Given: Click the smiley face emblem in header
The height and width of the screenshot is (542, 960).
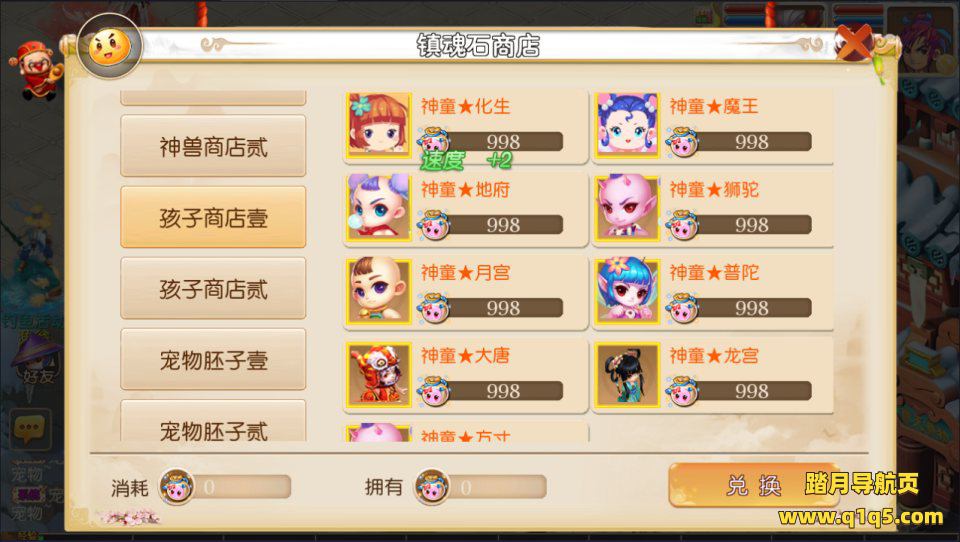Looking at the screenshot, I should tap(110, 47).
